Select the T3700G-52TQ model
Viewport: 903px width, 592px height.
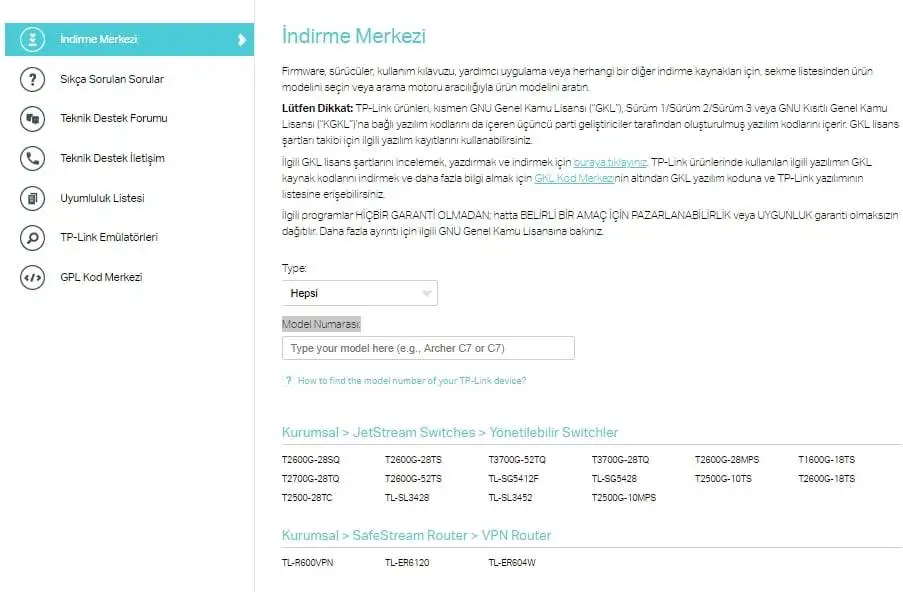(x=517, y=460)
